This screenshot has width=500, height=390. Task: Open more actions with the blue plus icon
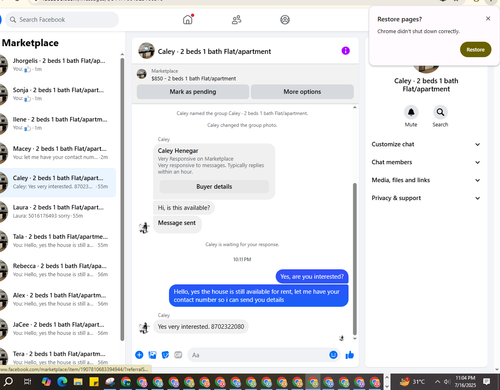click(139, 355)
